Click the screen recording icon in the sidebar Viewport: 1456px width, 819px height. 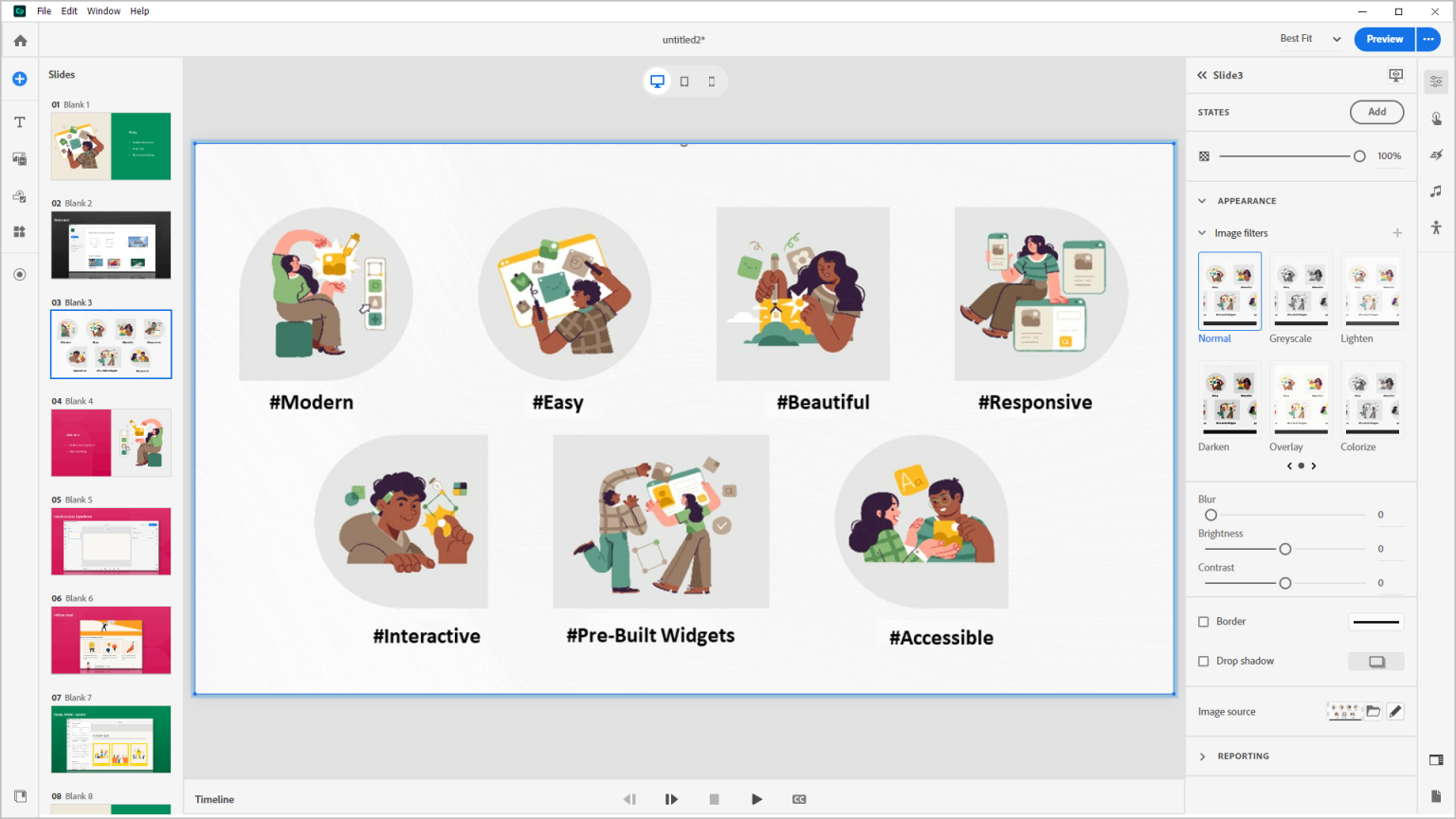[x=19, y=274]
